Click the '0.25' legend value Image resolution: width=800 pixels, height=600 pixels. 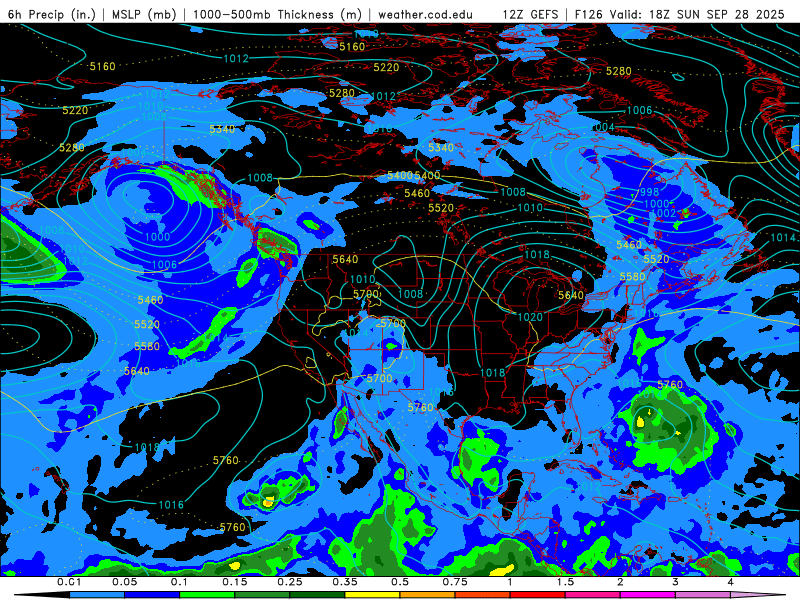[x=290, y=582]
